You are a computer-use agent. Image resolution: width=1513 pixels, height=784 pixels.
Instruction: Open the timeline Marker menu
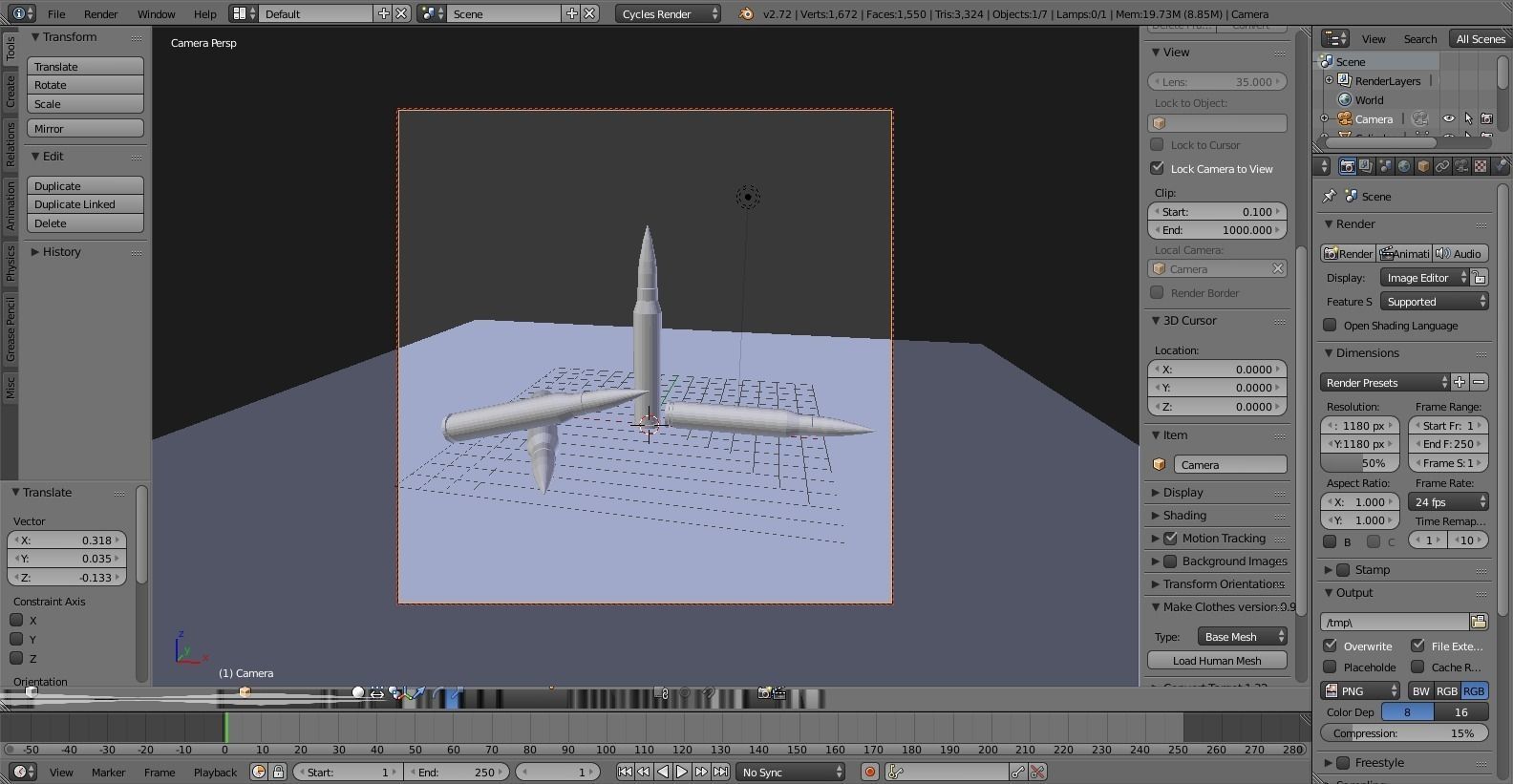pyautogui.click(x=108, y=772)
